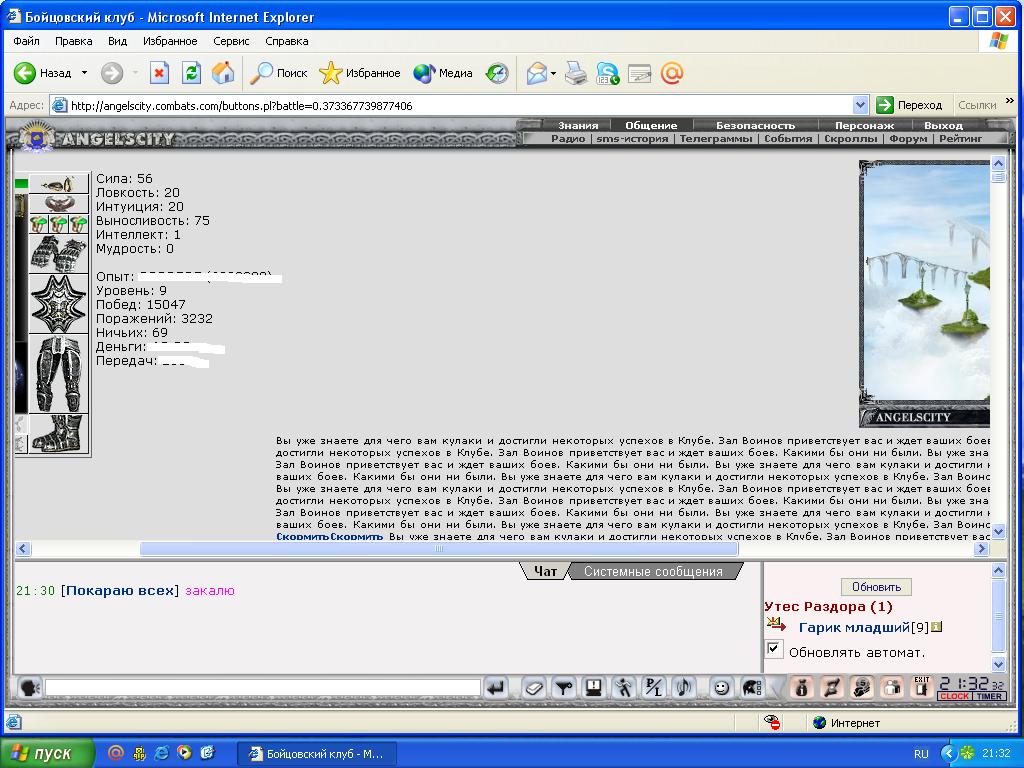Open the Назад history dropdown arrow
Viewport: 1024px width, 768px height.
(84, 73)
